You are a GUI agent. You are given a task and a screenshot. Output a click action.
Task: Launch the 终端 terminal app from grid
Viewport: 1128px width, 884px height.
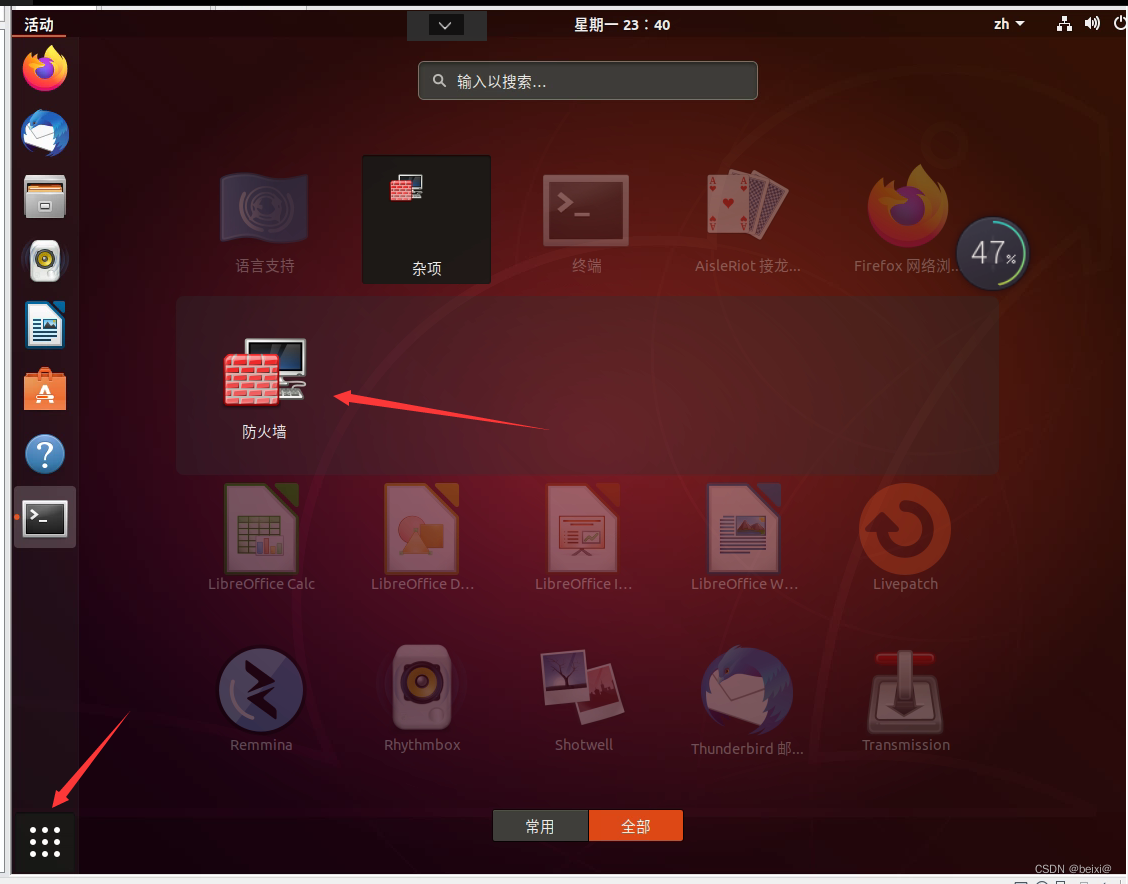pos(586,223)
